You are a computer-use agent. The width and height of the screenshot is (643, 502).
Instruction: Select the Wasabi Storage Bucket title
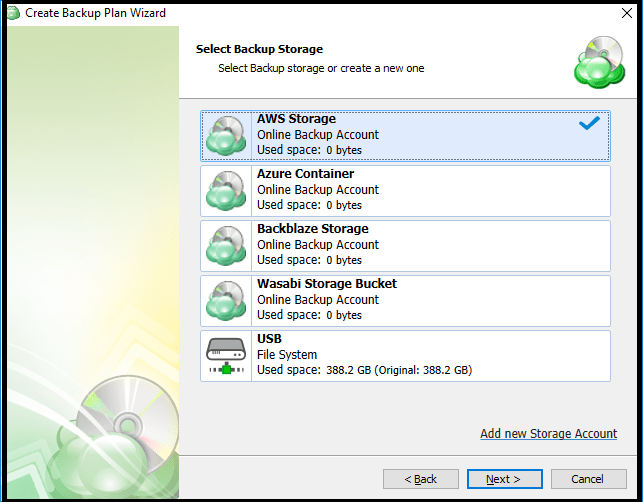(327, 284)
